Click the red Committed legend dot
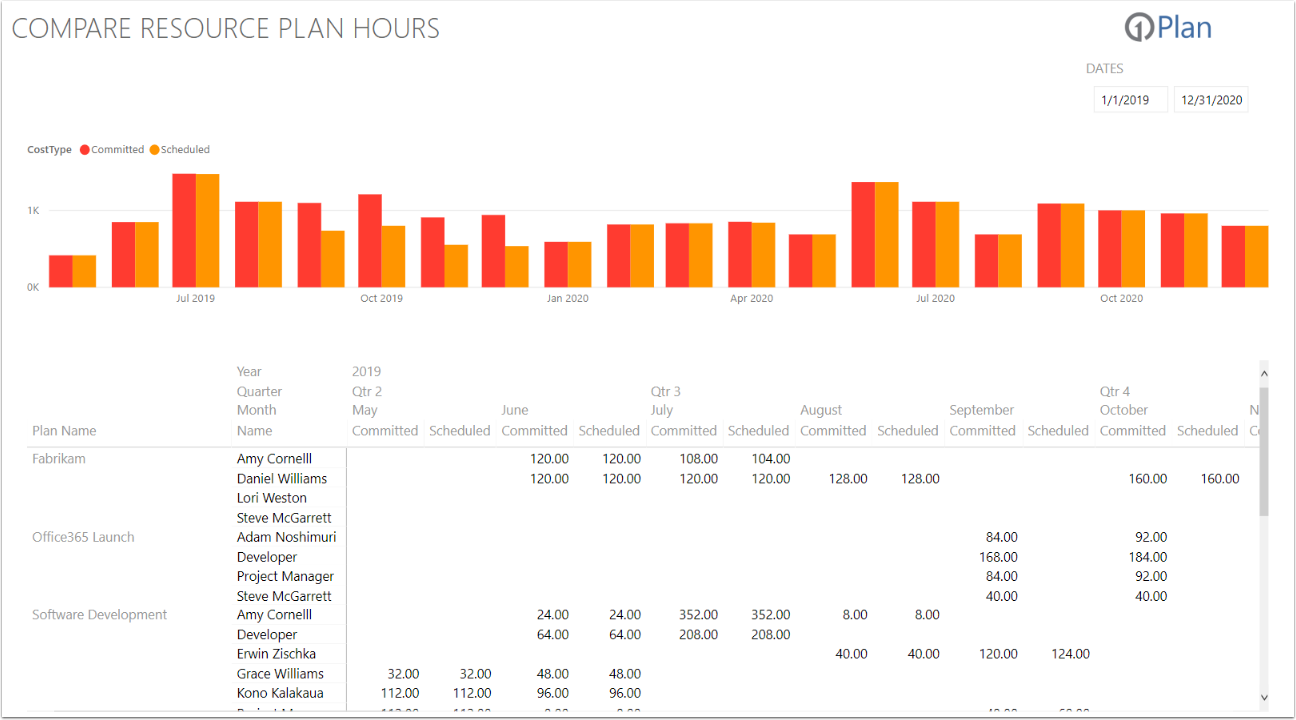The image size is (1296, 720). coord(85,150)
